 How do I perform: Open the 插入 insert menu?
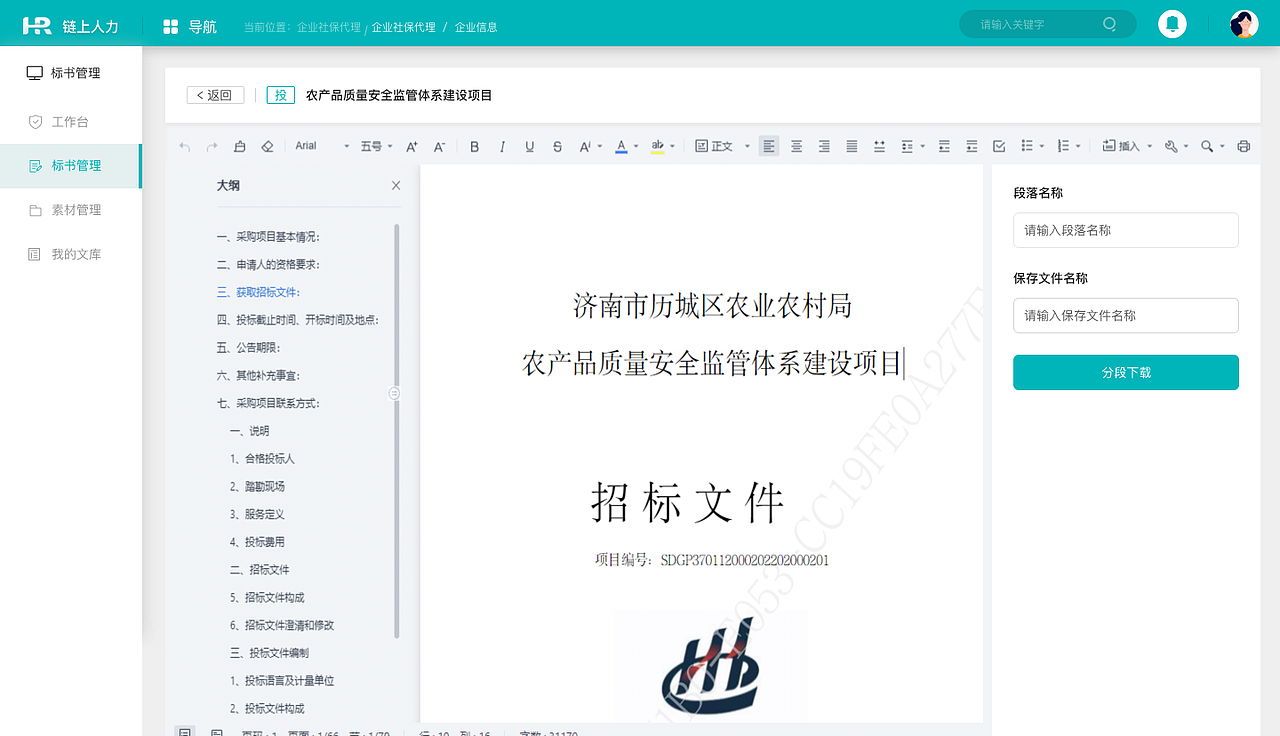pyautogui.click(x=1125, y=146)
